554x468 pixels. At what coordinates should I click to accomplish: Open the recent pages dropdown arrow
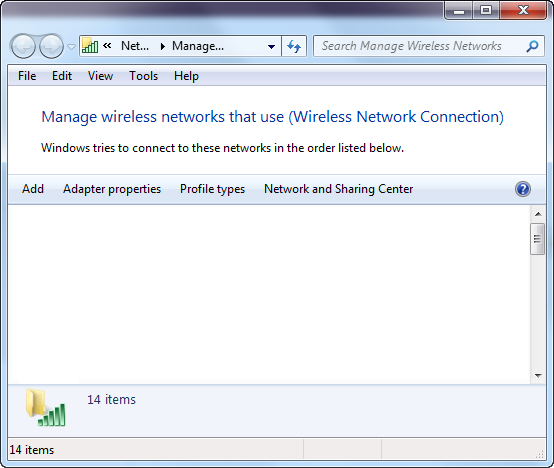71,47
